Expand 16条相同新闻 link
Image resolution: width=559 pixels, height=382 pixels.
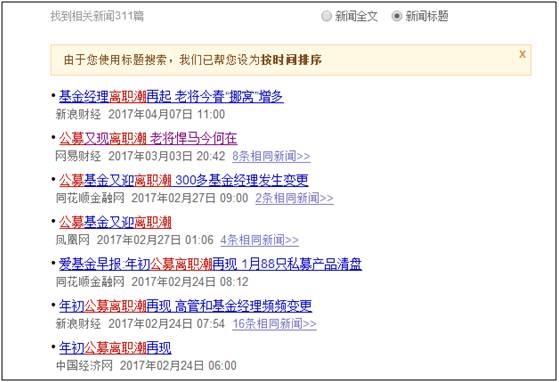click(x=274, y=324)
